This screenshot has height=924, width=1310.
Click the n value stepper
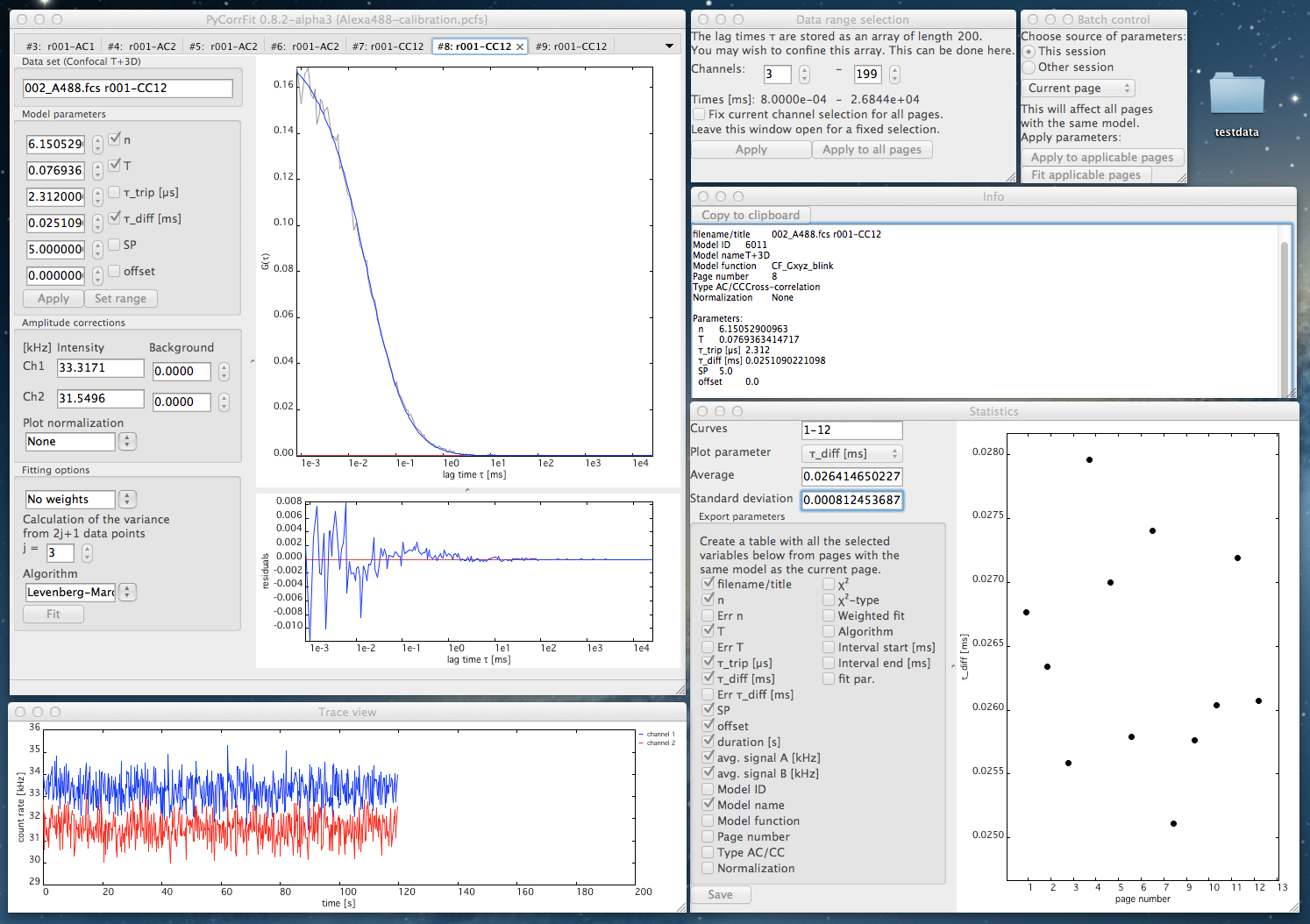pyautogui.click(x=97, y=144)
